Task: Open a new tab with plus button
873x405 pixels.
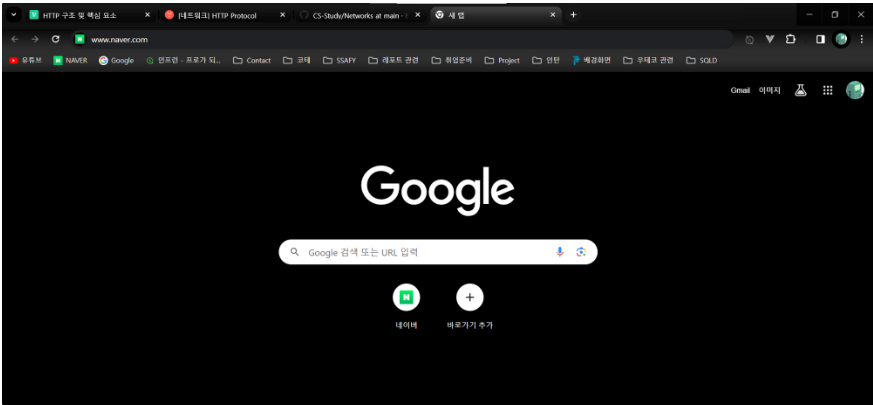Action: coord(573,15)
